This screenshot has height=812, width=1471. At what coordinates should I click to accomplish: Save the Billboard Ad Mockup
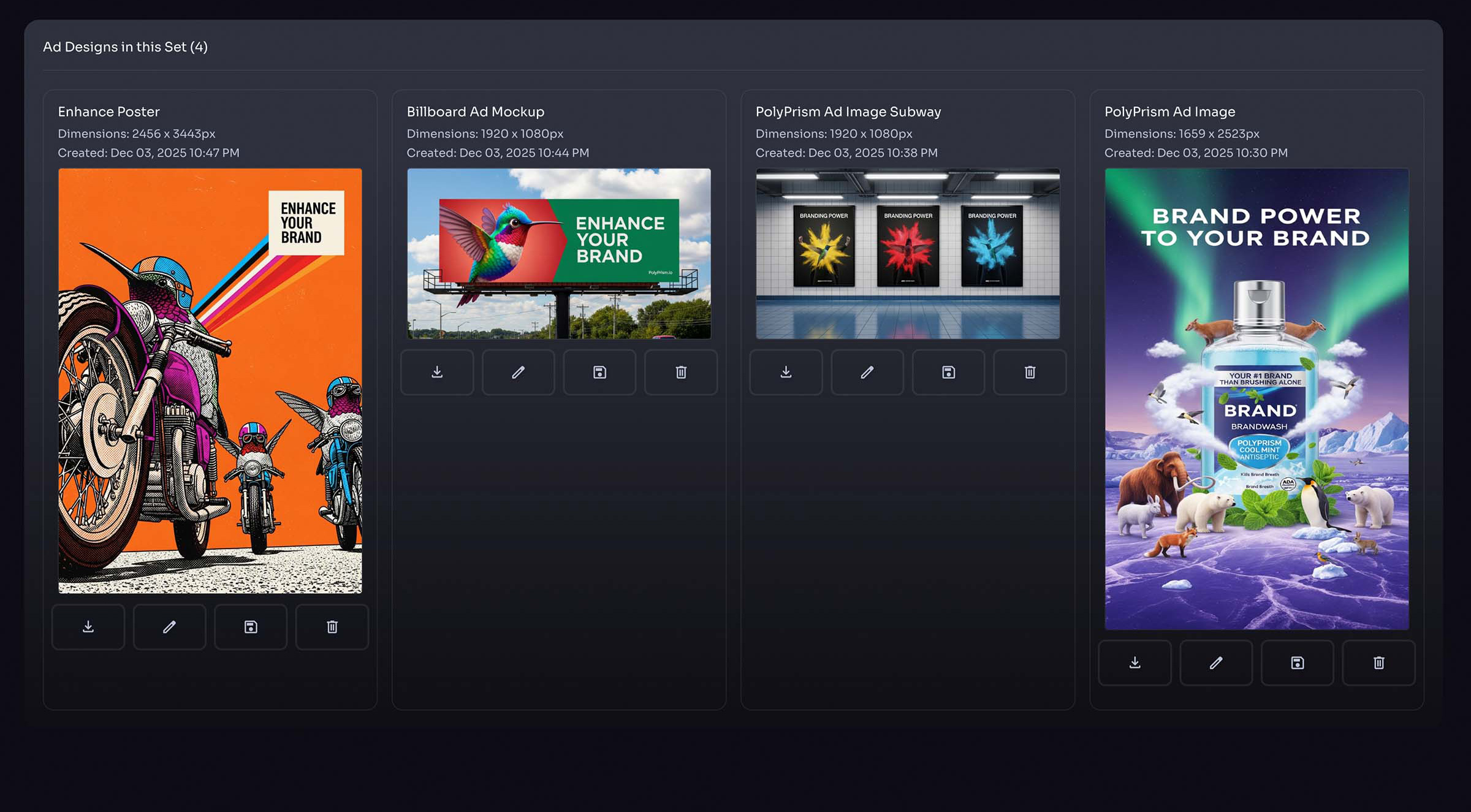tap(599, 372)
